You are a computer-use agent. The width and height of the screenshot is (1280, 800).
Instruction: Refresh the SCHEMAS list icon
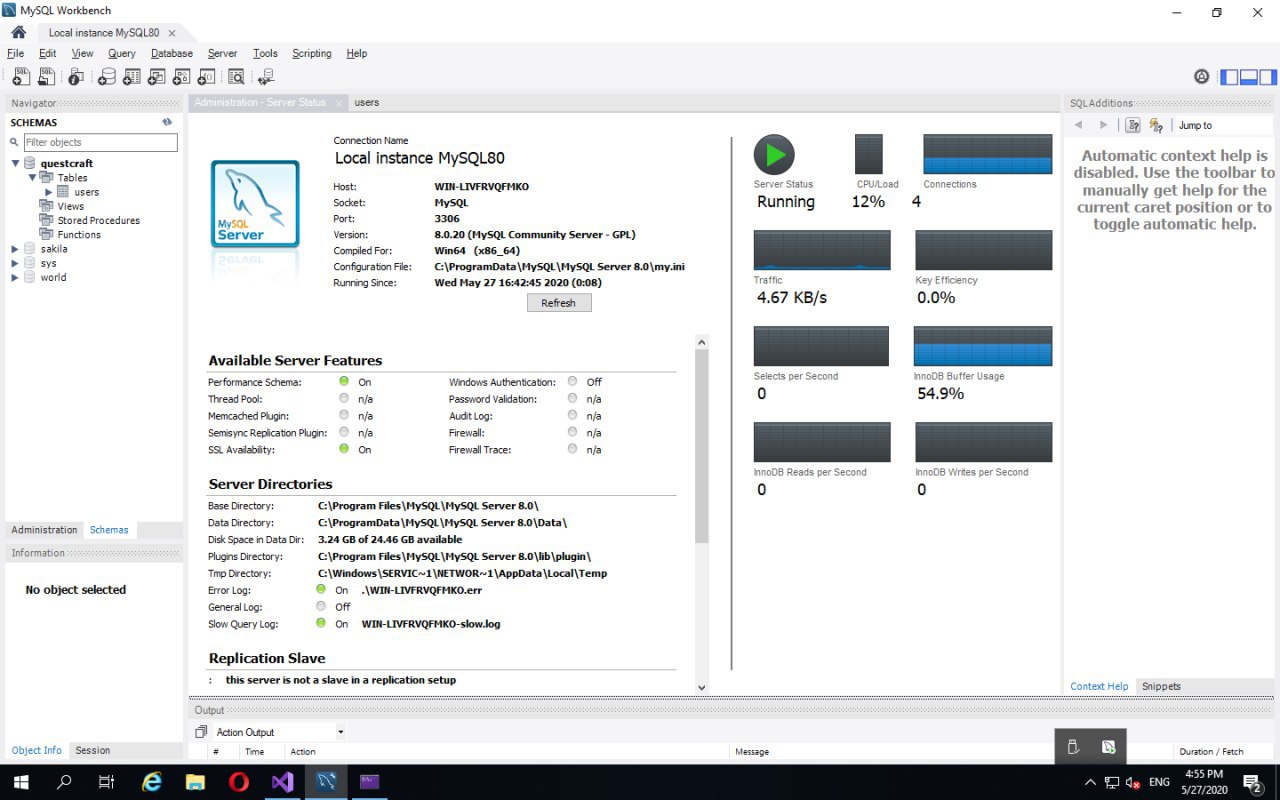[x=167, y=122]
